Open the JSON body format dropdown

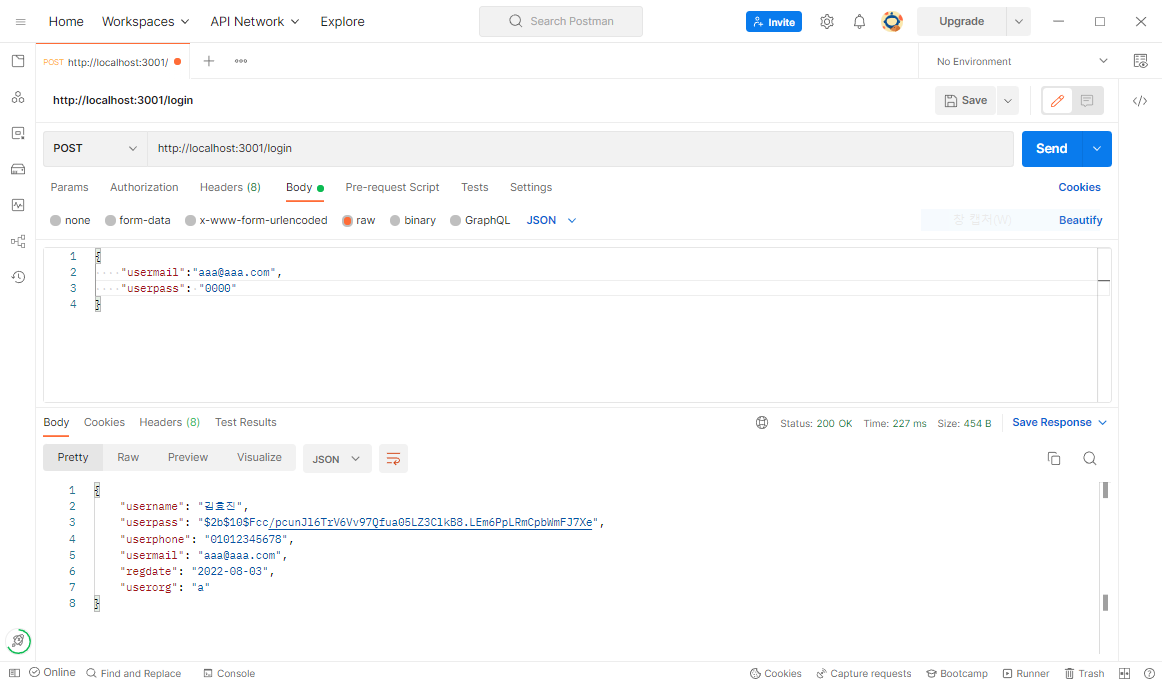[x=551, y=220]
